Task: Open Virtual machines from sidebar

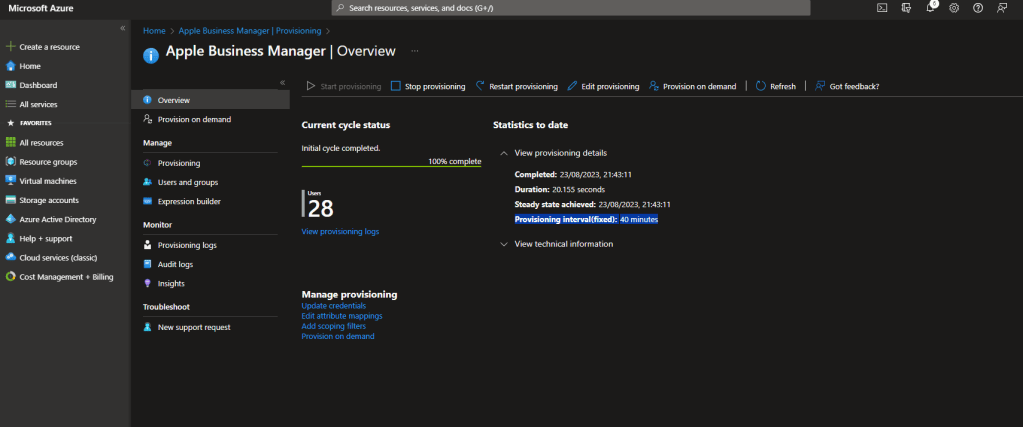Action: click(48, 181)
